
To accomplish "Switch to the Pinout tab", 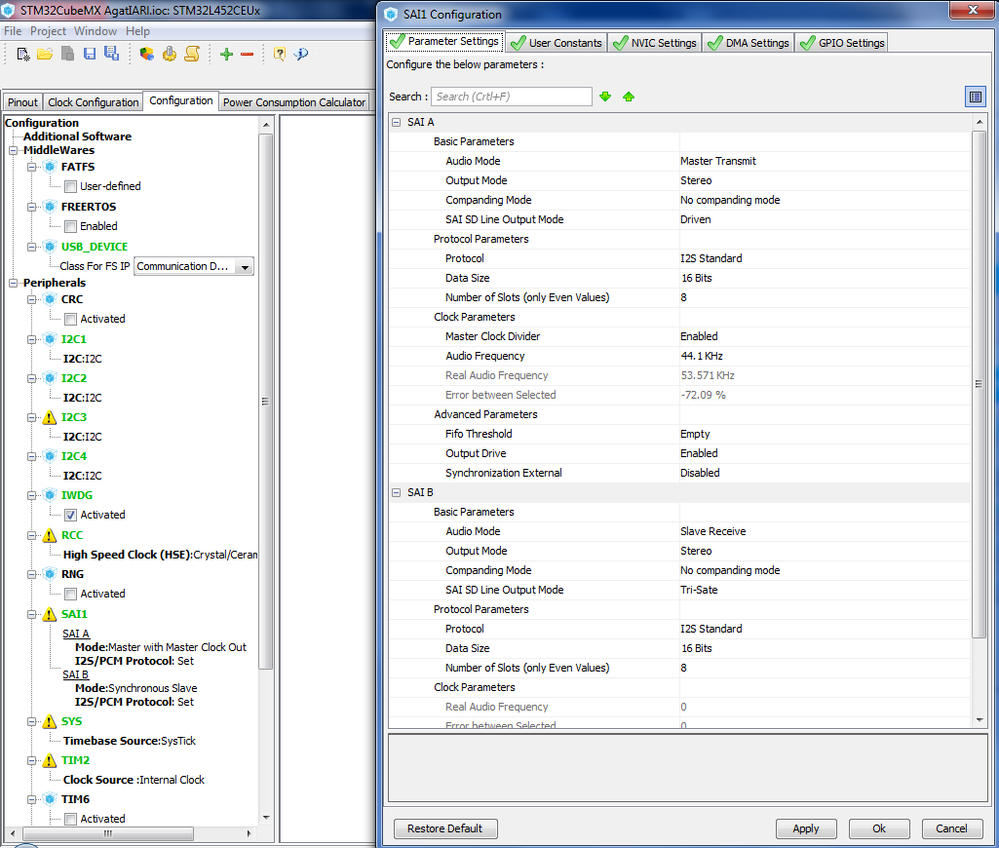I will (23, 102).
